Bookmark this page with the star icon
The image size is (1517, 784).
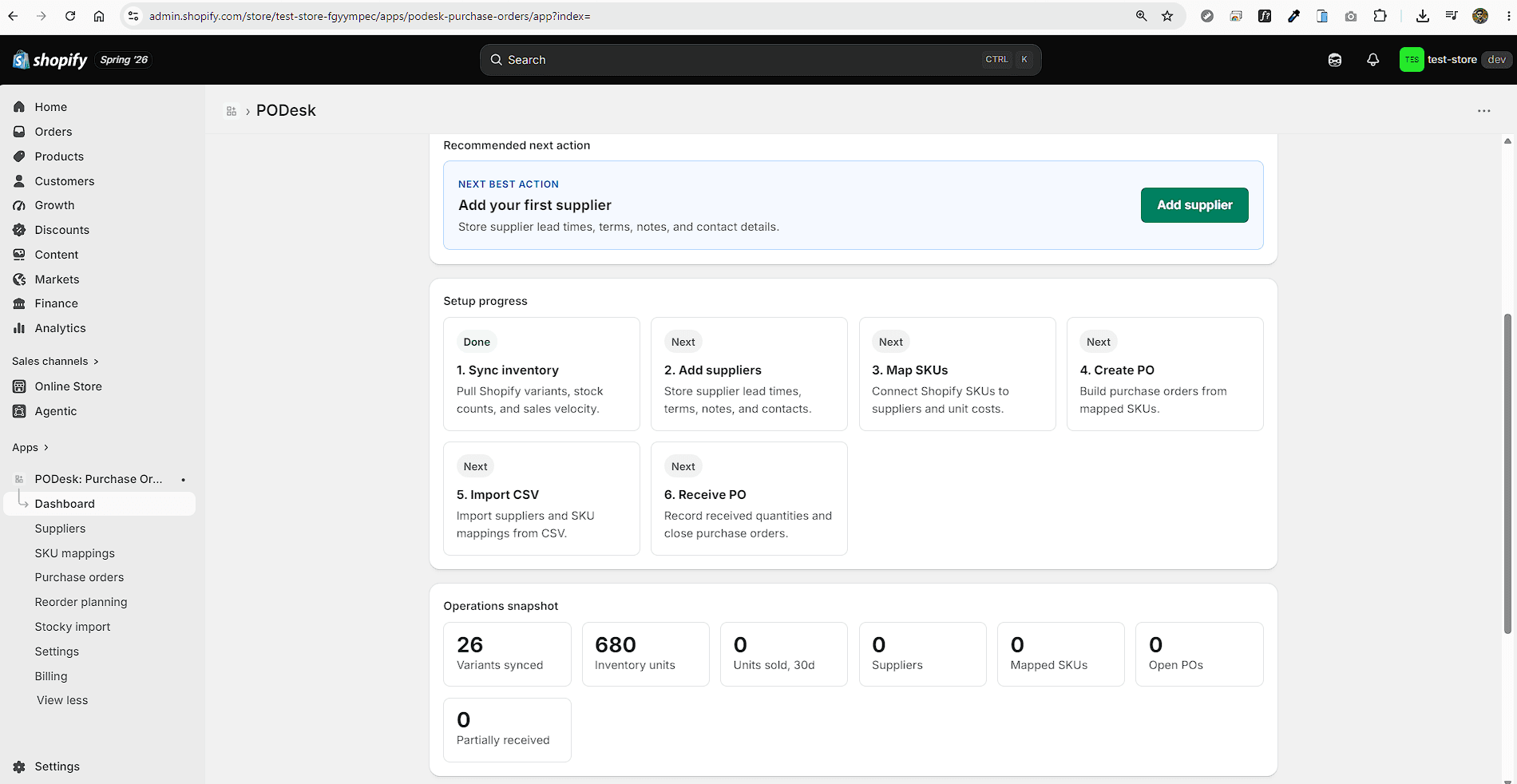(1167, 16)
